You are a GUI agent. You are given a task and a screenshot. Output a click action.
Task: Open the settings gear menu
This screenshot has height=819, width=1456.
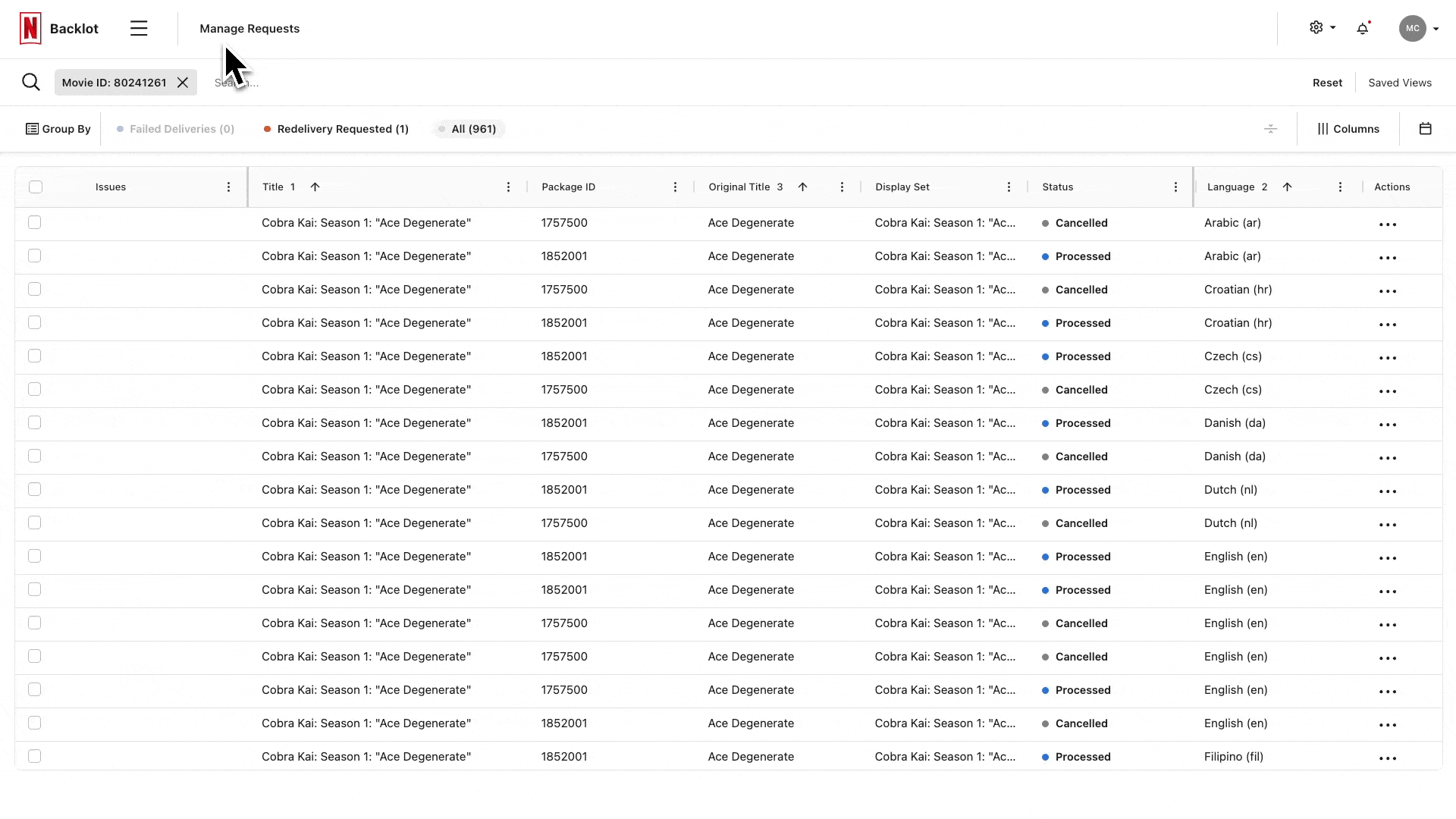tap(1317, 27)
